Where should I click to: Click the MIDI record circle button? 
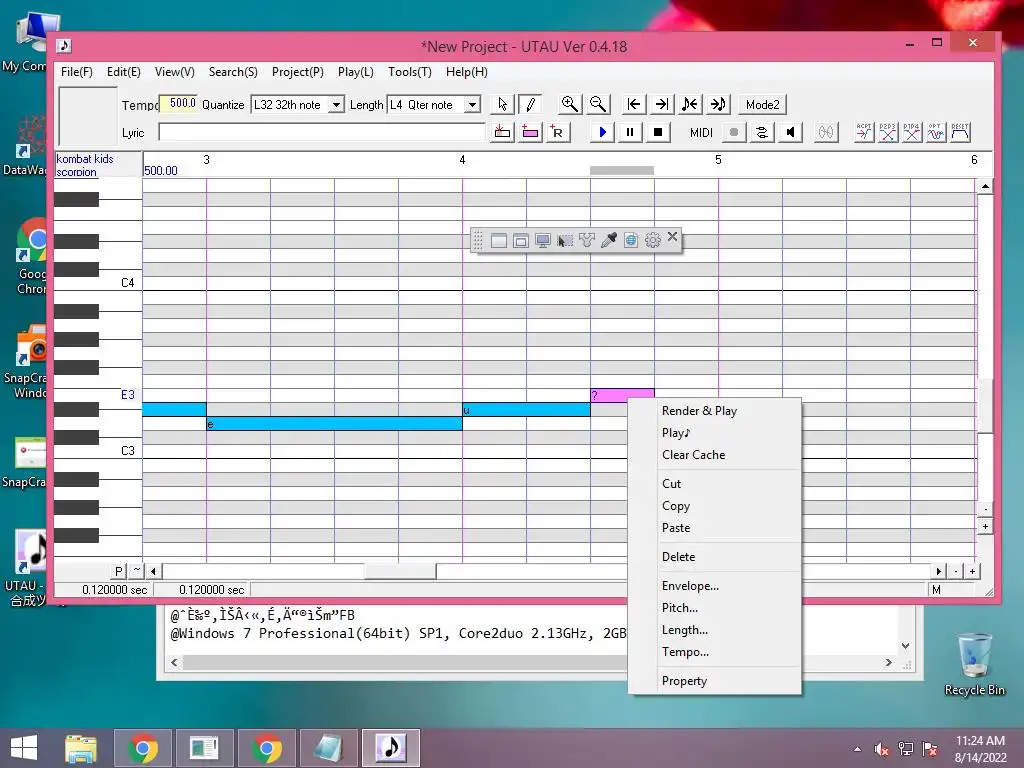tap(734, 133)
